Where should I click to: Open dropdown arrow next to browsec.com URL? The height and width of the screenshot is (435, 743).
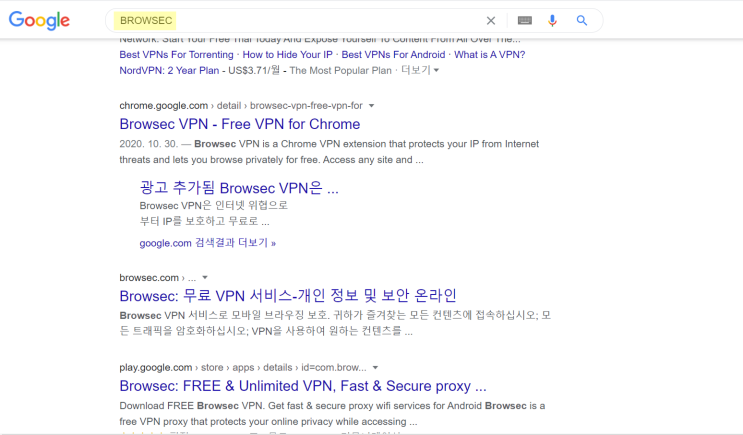(x=205, y=278)
